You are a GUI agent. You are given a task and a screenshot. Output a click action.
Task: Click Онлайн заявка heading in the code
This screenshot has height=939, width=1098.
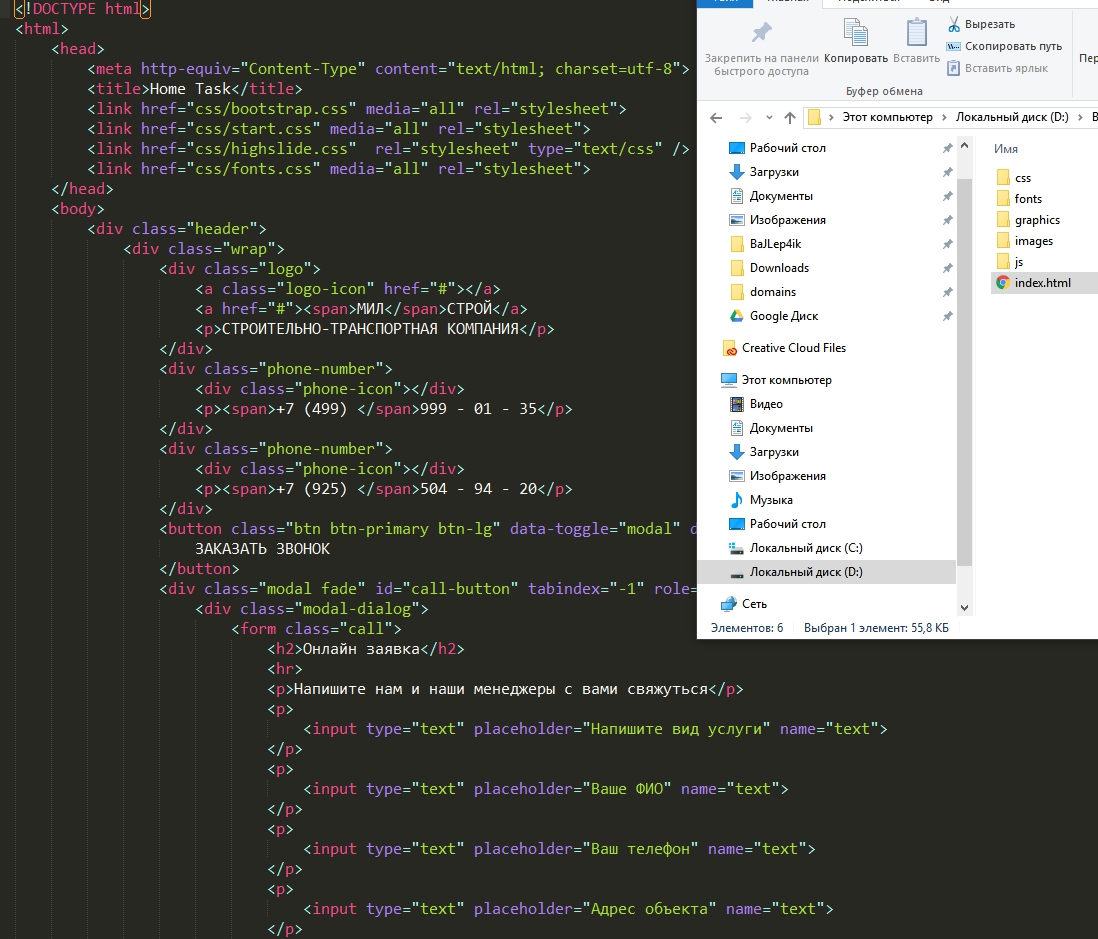point(361,649)
